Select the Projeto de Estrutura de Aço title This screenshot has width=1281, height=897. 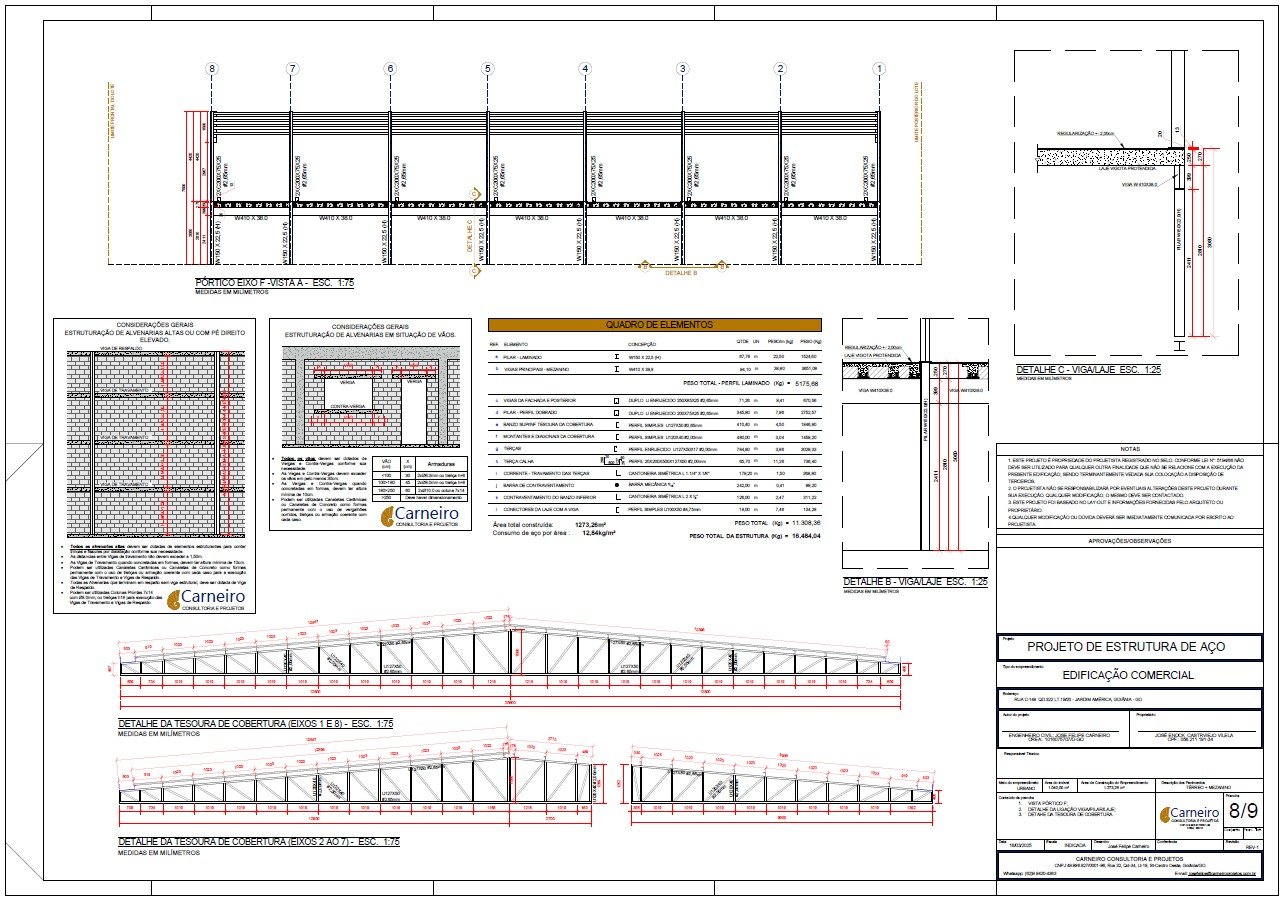1126,647
